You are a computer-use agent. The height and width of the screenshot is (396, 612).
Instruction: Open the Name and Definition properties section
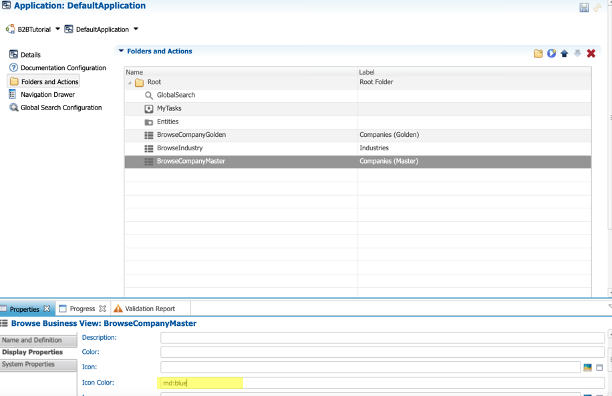coord(38,340)
